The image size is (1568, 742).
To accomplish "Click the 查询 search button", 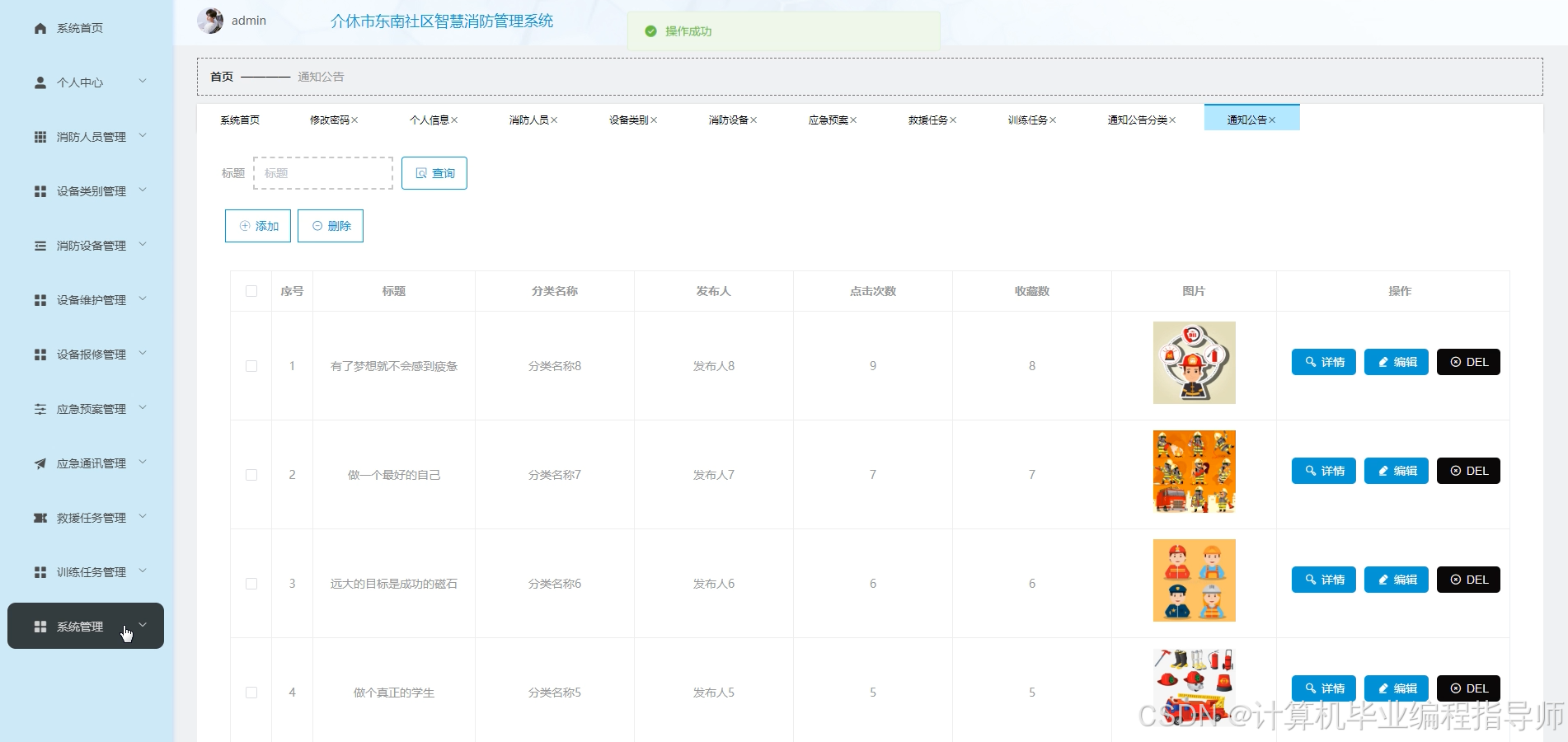I will click(434, 173).
